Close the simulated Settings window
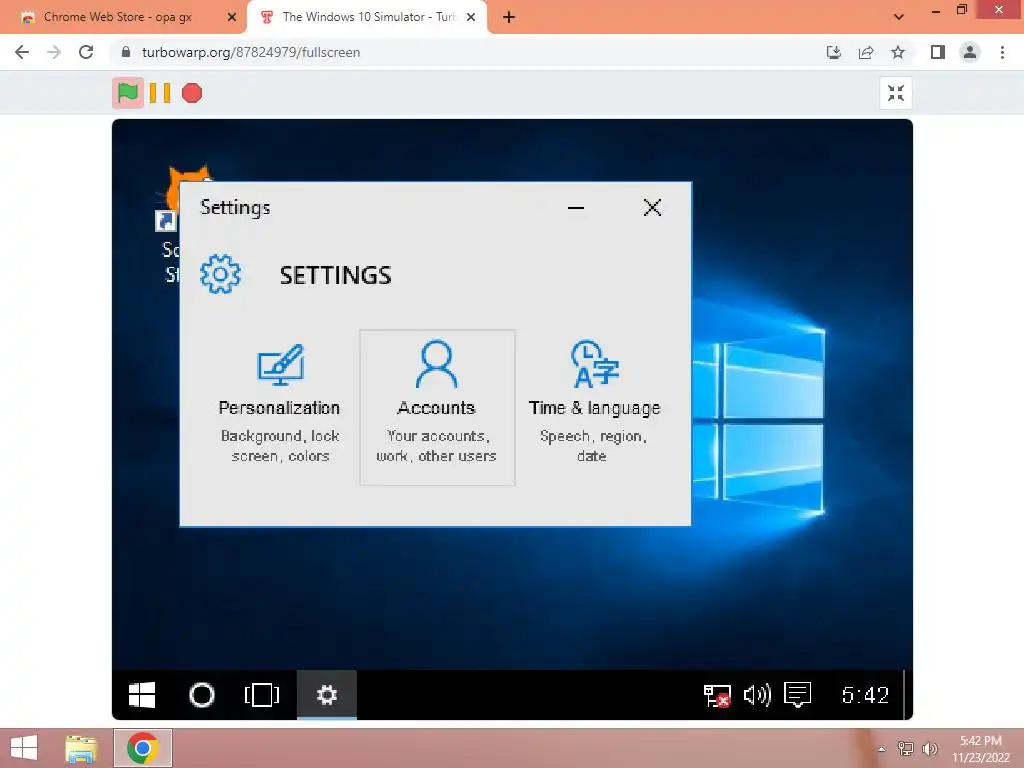Screen dimensions: 1024x768 point(652,208)
